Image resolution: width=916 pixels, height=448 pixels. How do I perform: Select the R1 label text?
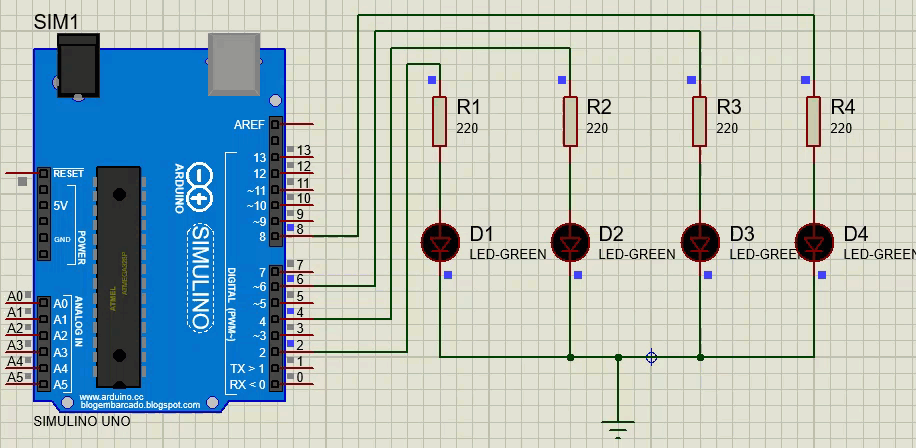point(469,107)
